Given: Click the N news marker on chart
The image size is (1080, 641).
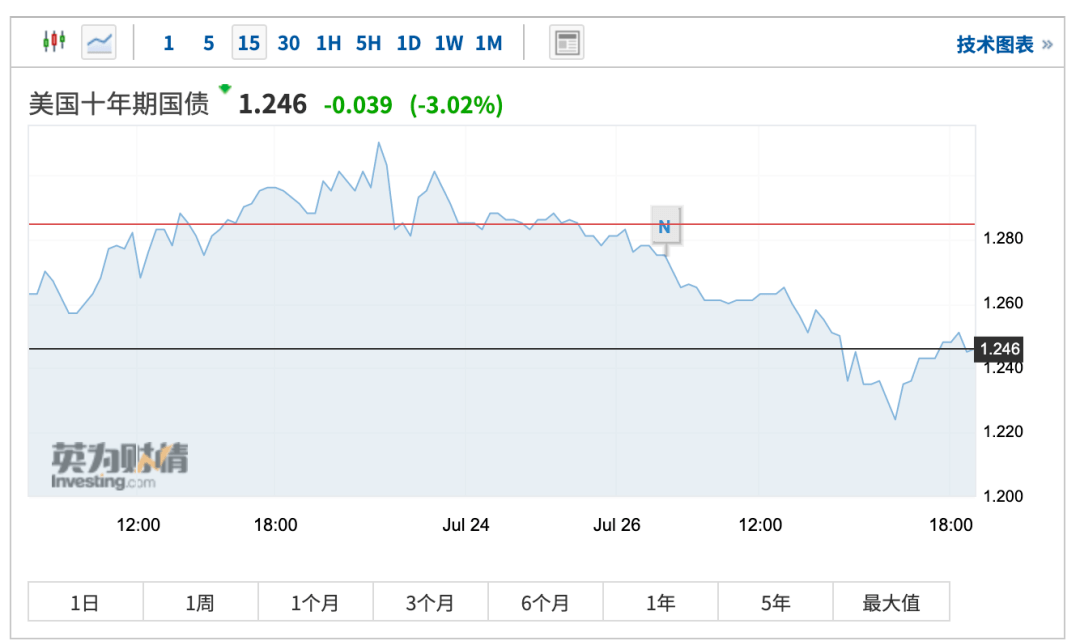Looking at the screenshot, I should 664,227.
